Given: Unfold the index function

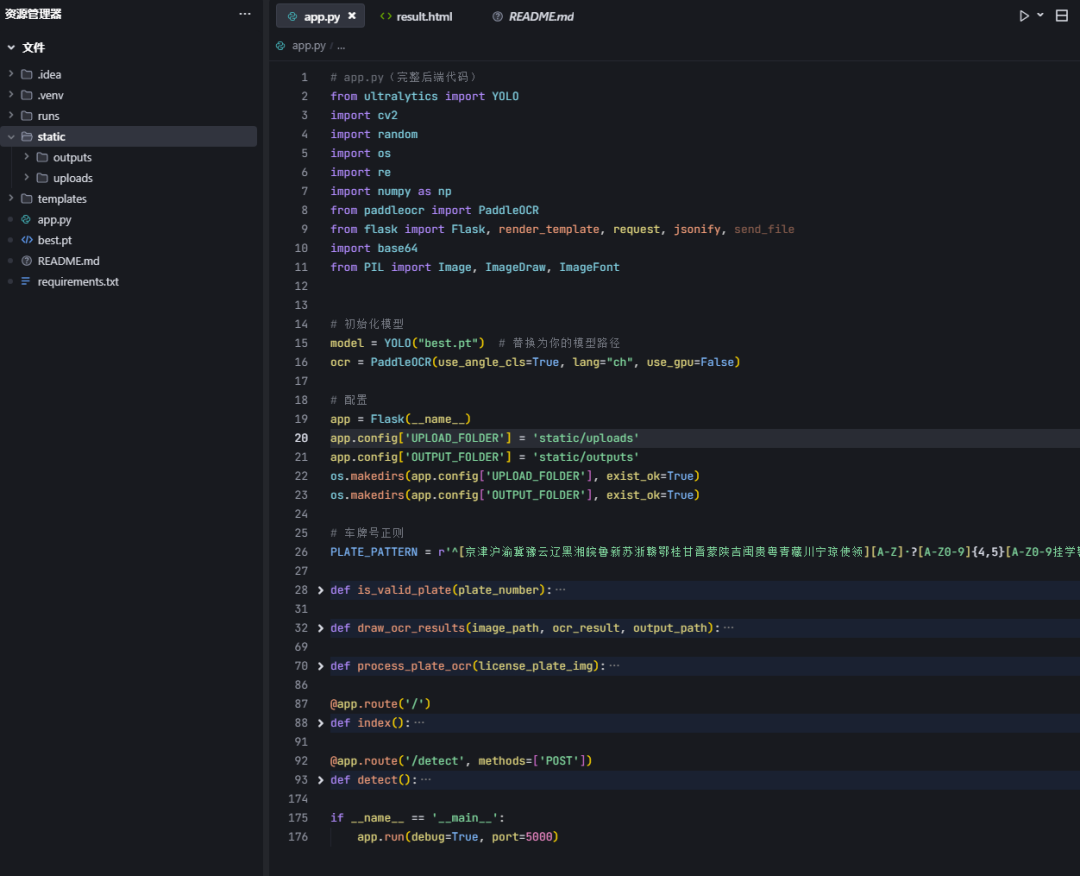Looking at the screenshot, I should point(320,723).
